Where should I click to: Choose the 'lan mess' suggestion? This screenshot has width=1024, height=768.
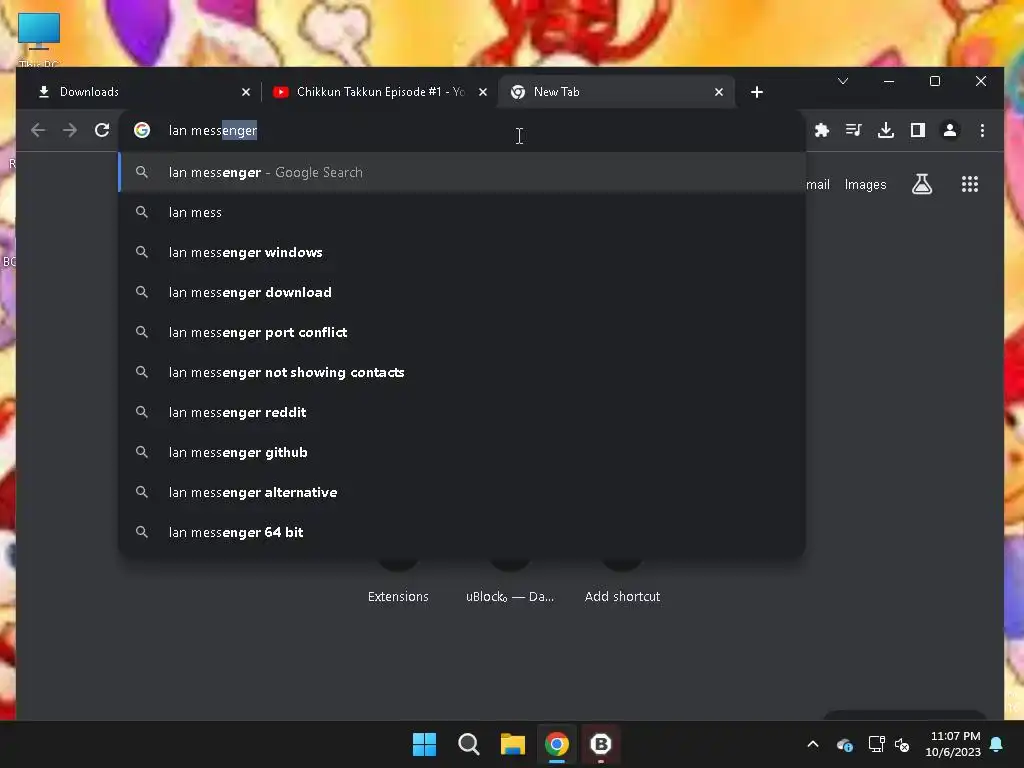[462, 212]
